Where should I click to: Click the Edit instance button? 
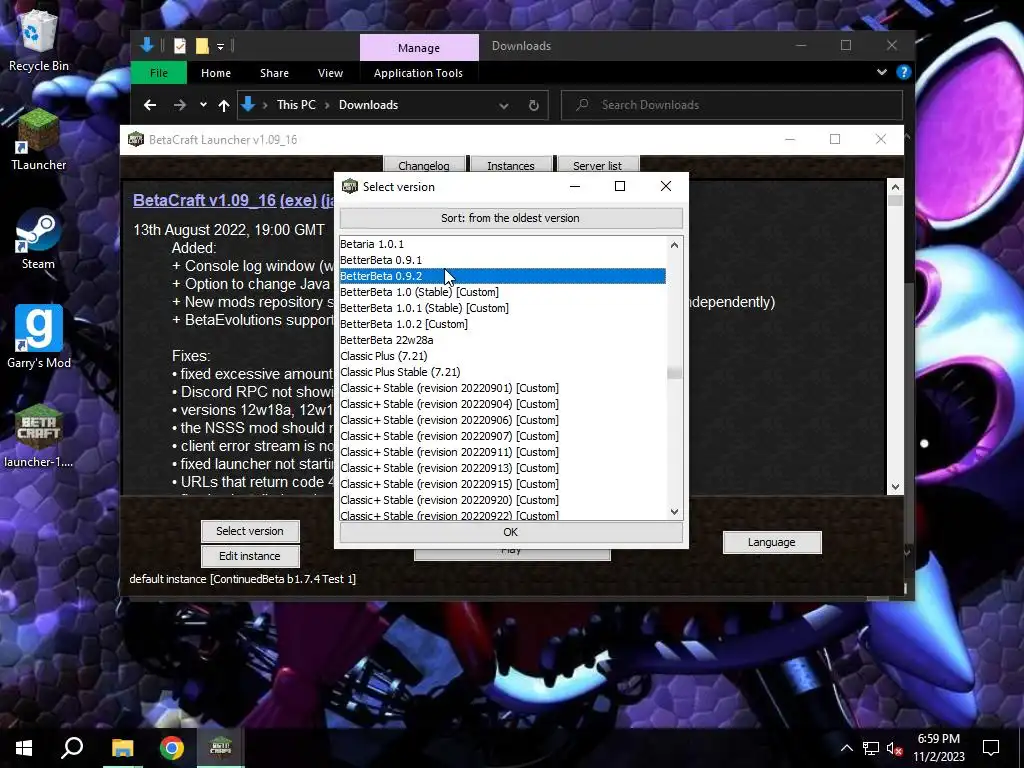[250, 556]
